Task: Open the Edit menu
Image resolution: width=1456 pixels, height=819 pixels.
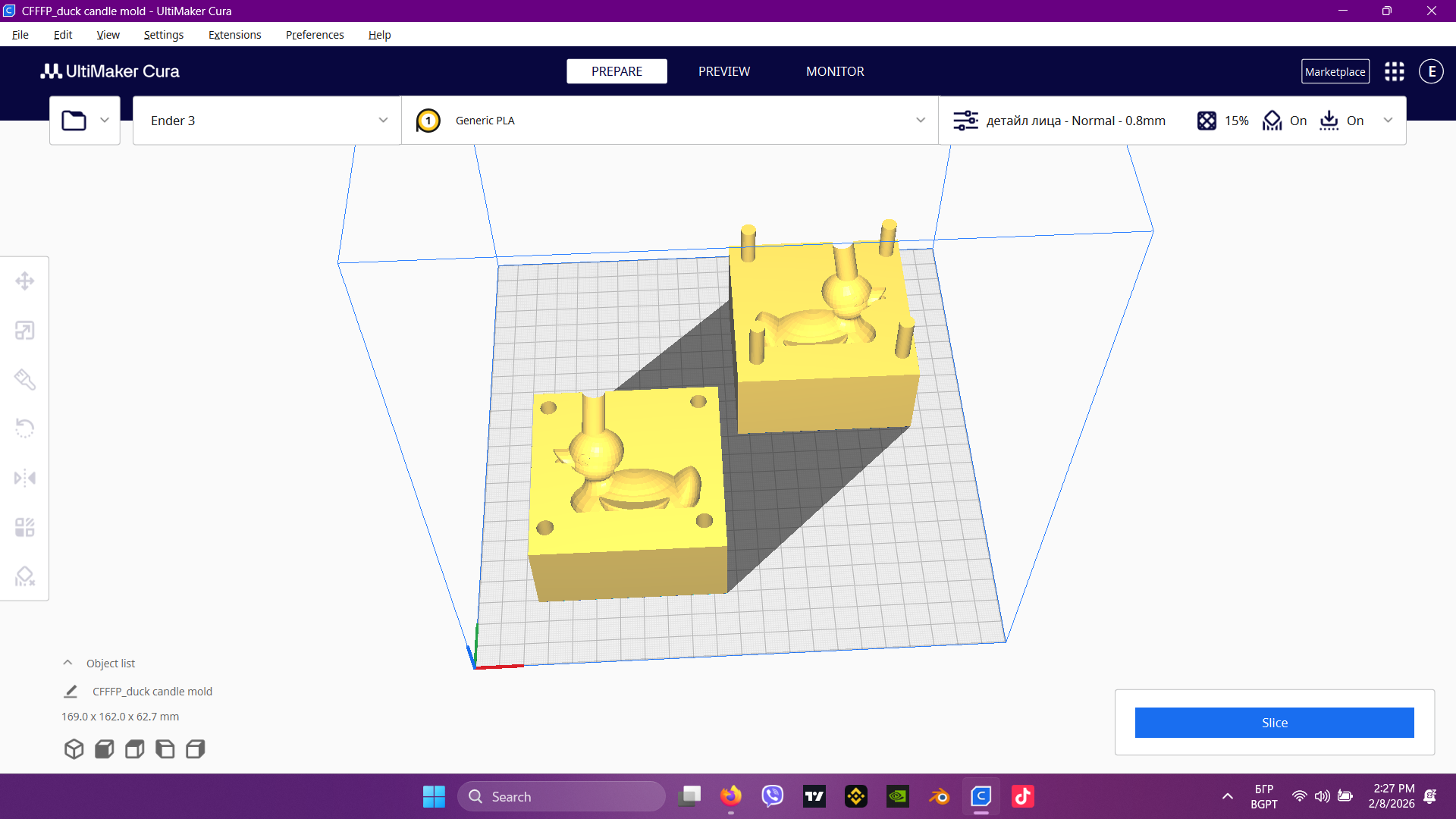Action: click(x=63, y=35)
